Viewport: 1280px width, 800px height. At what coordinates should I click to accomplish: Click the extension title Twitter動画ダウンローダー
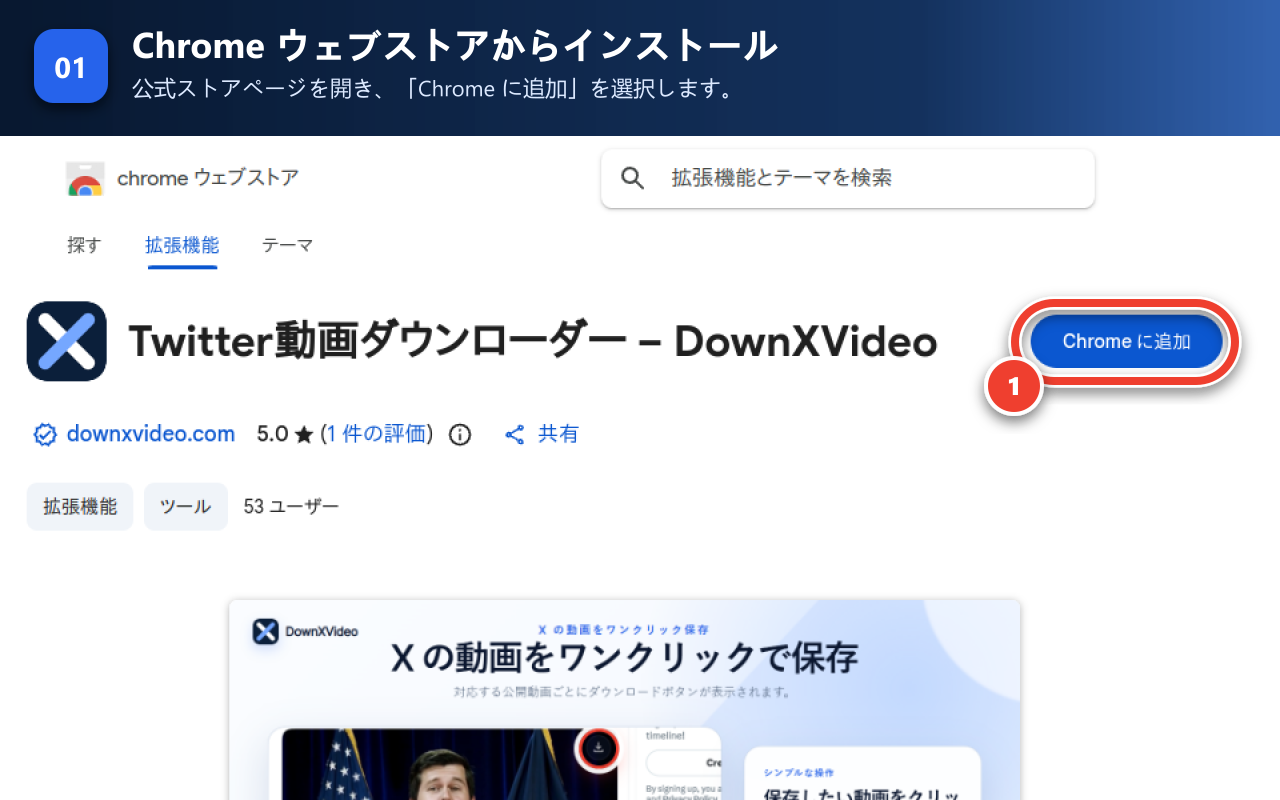[533, 342]
